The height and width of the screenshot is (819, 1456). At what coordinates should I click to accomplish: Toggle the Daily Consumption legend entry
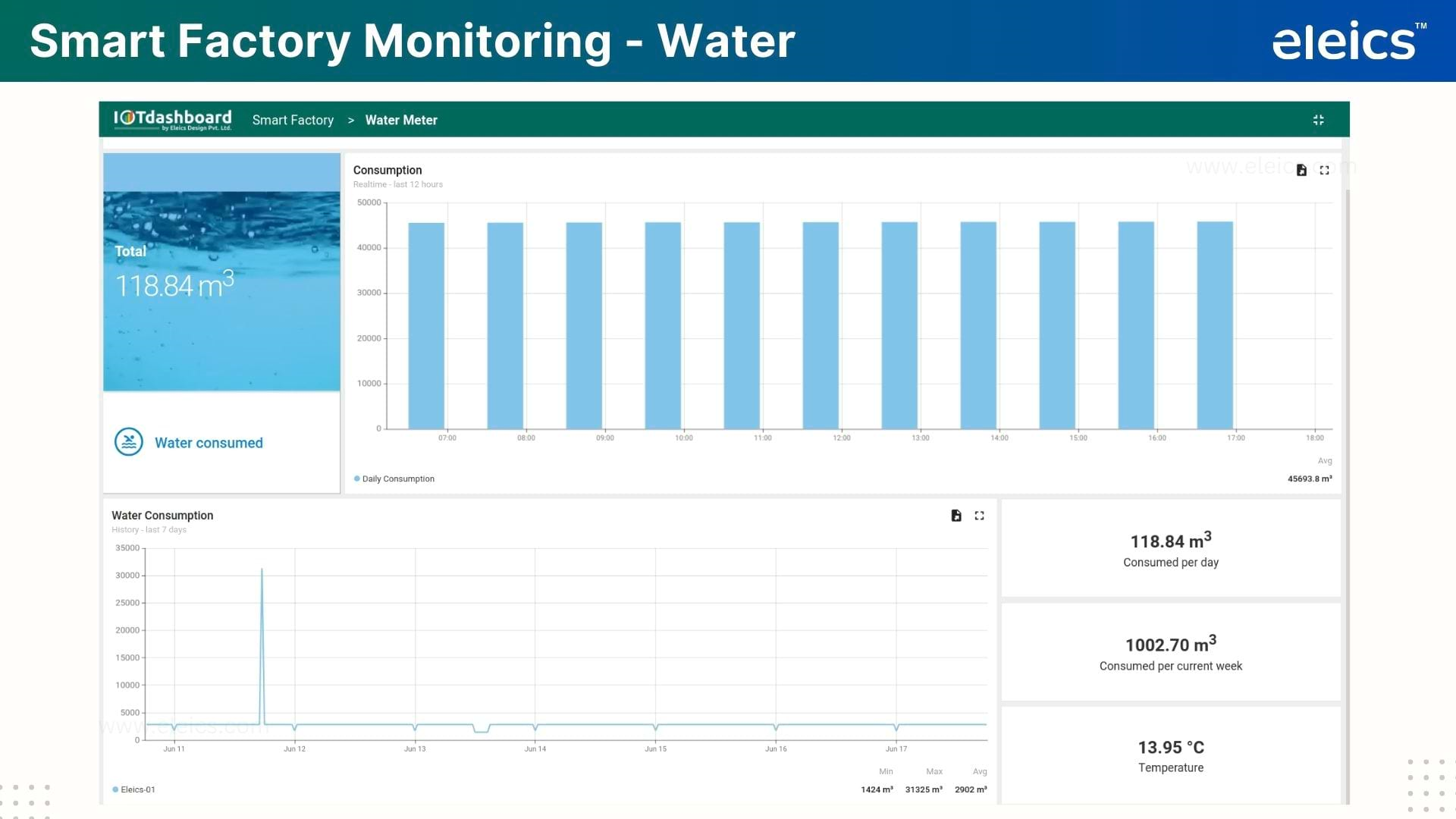click(394, 479)
